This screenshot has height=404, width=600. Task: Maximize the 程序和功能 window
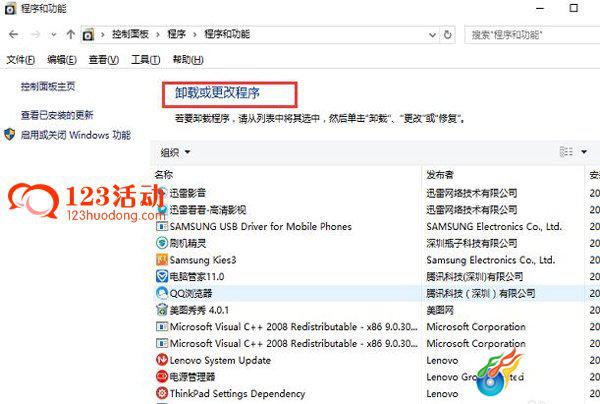pos(574,8)
